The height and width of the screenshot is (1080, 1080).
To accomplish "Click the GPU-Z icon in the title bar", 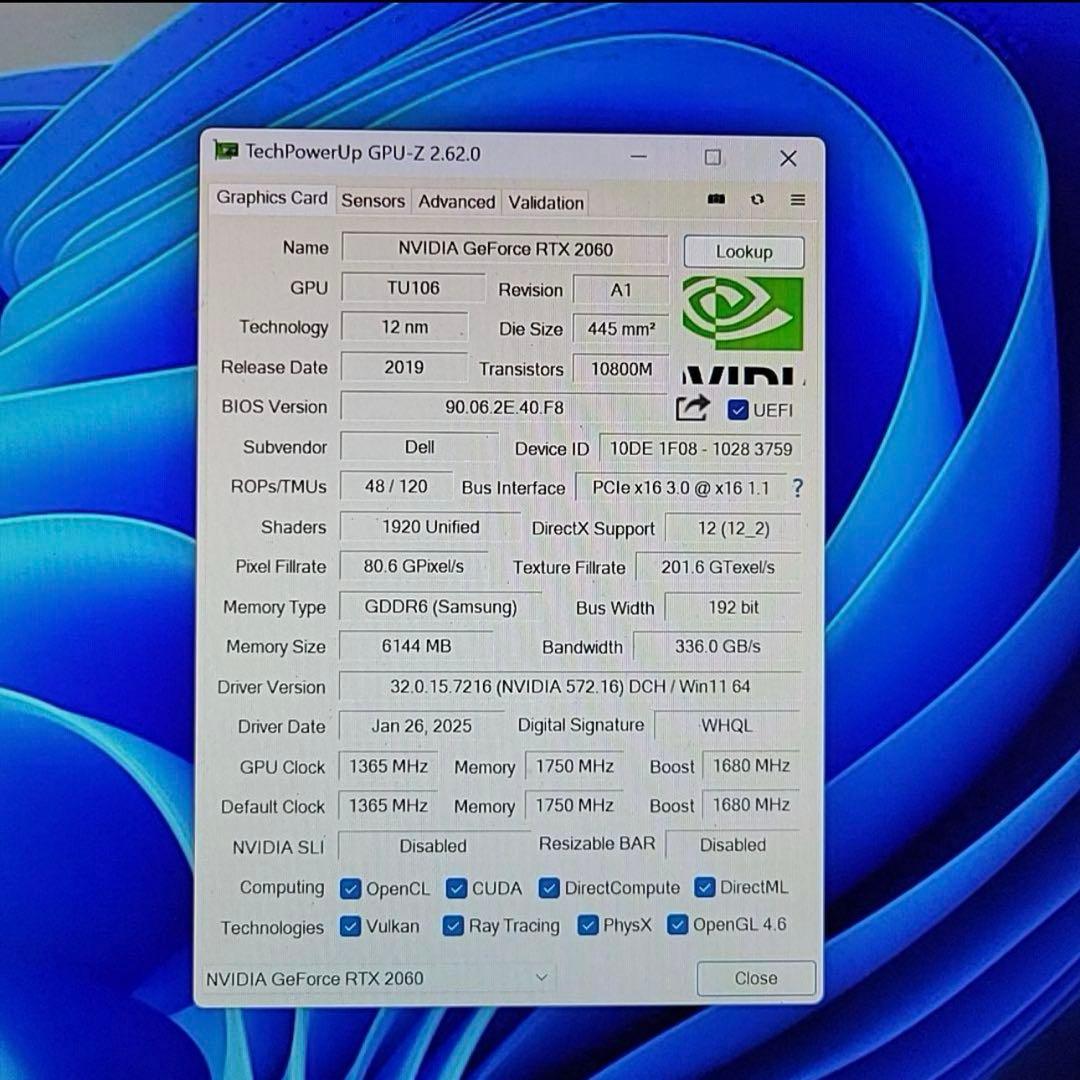I will [x=226, y=152].
